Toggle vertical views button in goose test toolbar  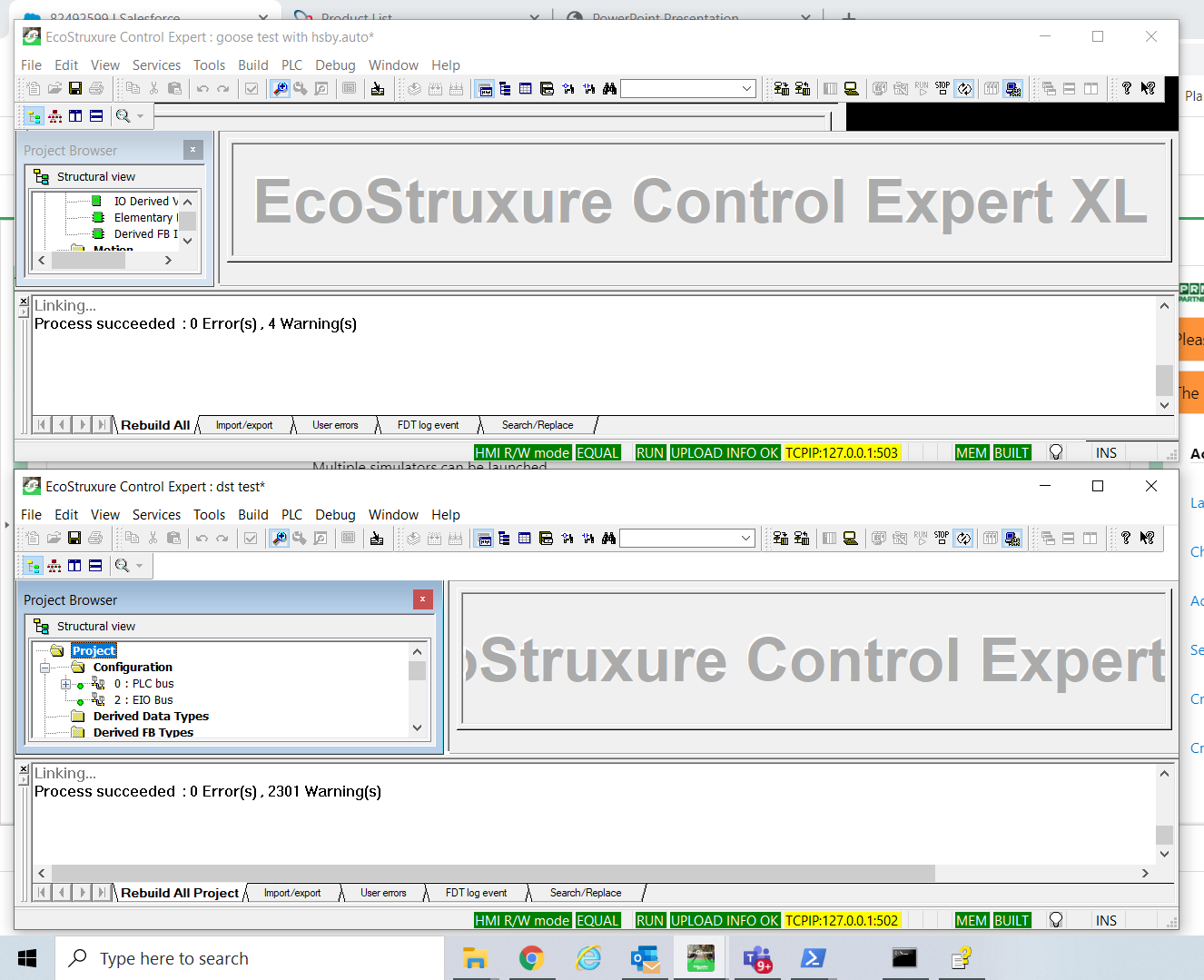click(x=75, y=115)
